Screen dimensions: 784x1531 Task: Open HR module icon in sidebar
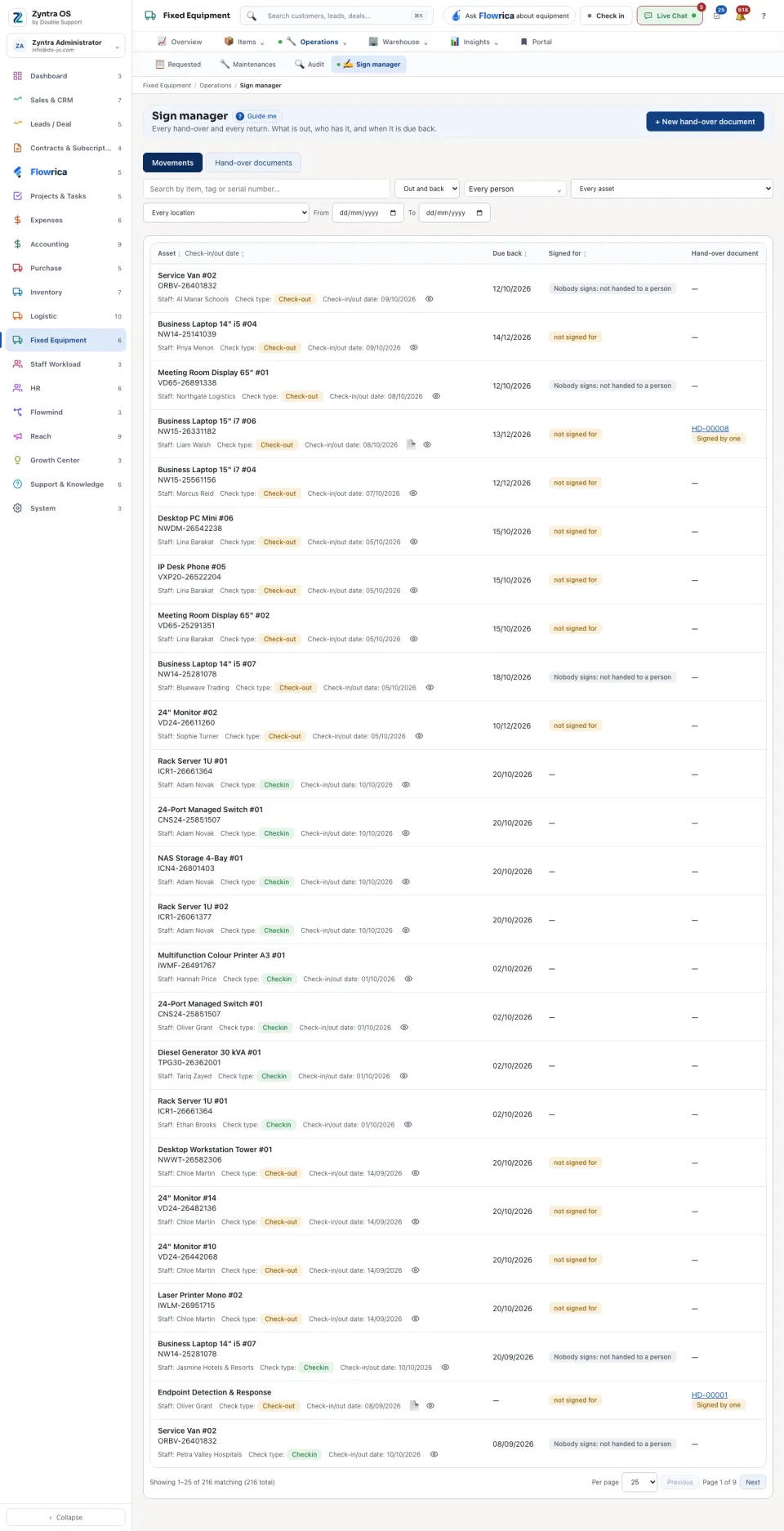click(18, 388)
